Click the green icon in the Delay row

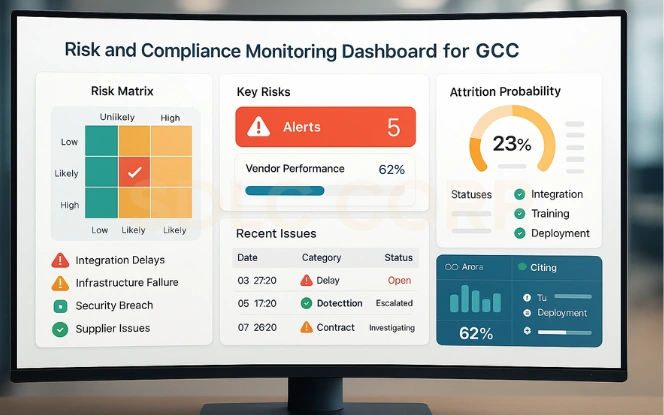click(306, 280)
